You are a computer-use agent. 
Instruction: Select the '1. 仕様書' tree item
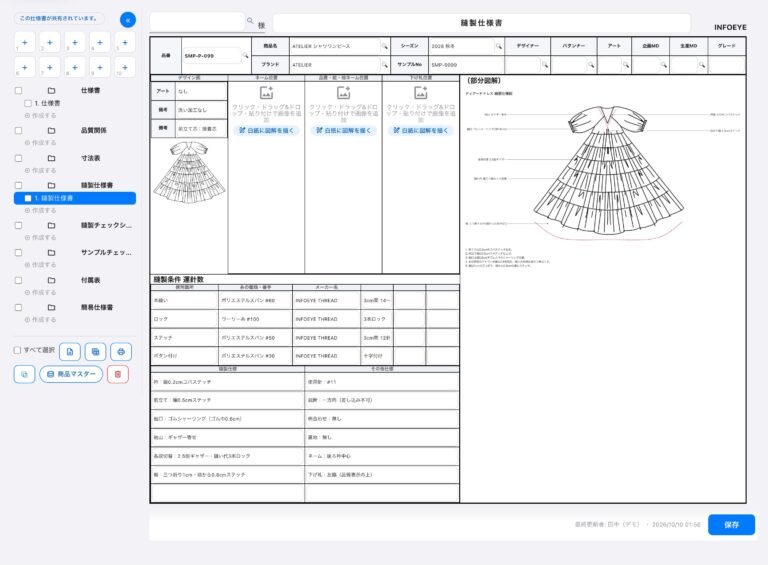click(x=48, y=103)
